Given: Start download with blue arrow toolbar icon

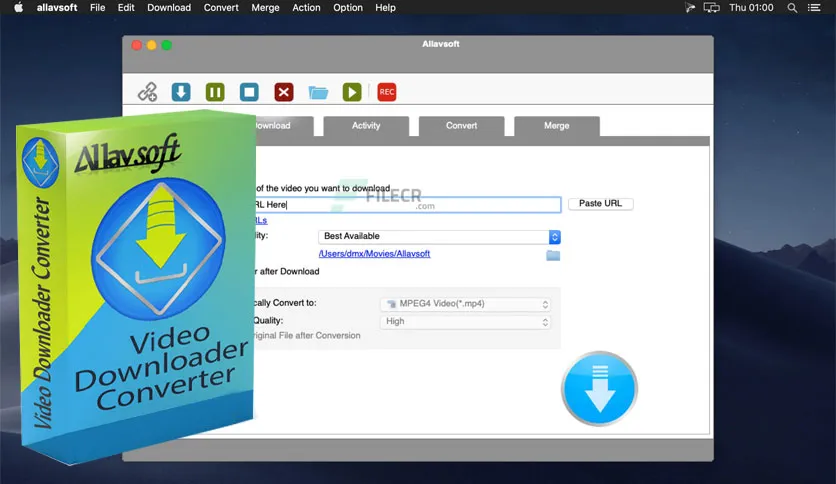Looking at the screenshot, I should pyautogui.click(x=181, y=93).
